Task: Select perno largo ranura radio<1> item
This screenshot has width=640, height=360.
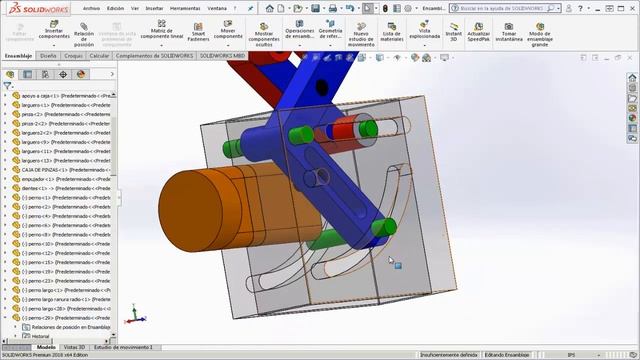Action: (66, 299)
